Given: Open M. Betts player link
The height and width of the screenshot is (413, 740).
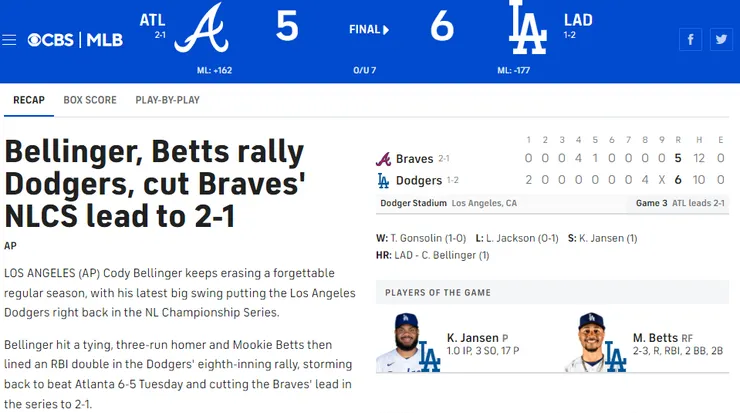Looking at the screenshot, I should click(x=655, y=338).
